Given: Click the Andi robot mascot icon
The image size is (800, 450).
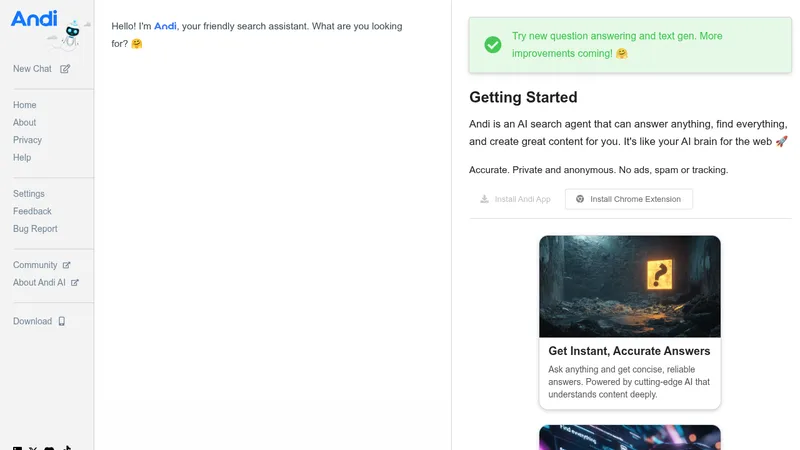Looking at the screenshot, I should [x=70, y=36].
